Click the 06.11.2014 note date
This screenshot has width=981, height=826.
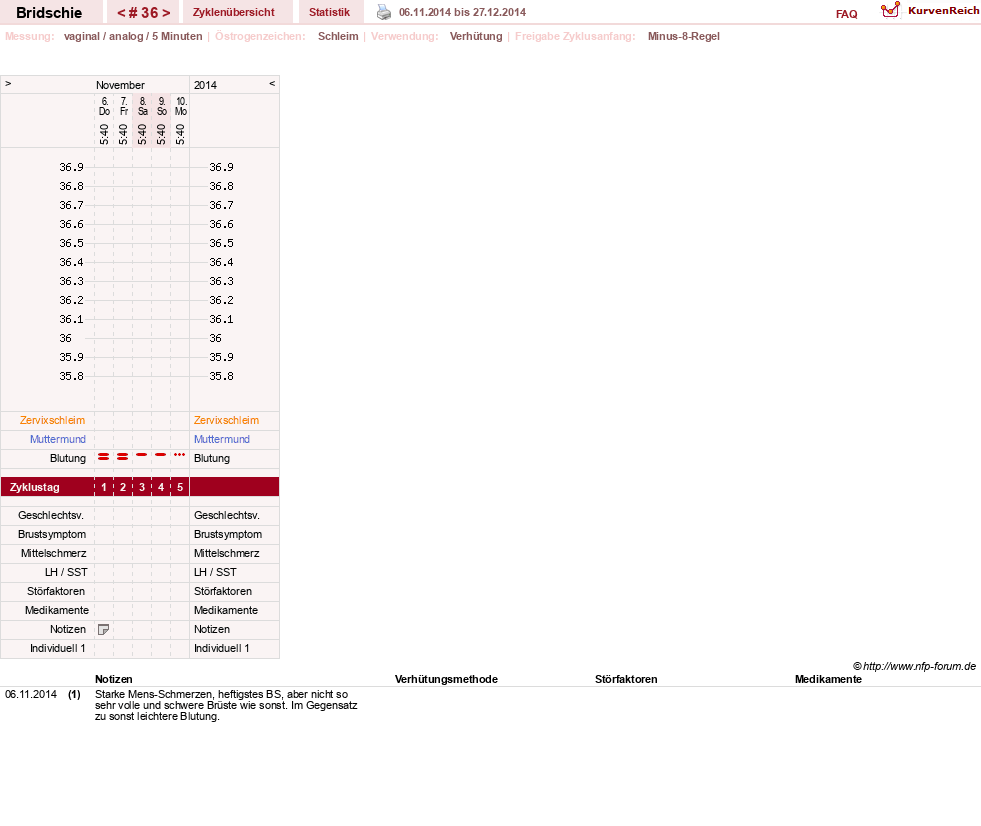click(31, 695)
